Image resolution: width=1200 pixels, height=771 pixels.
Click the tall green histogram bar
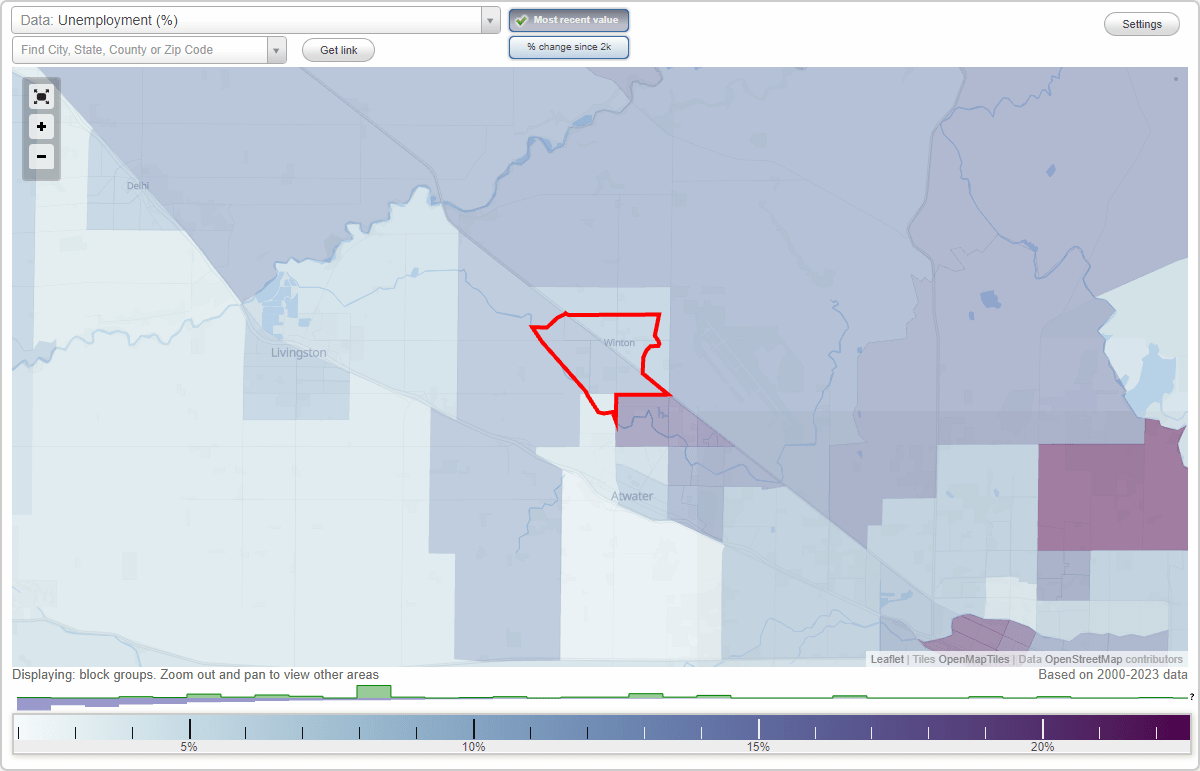pos(374,691)
